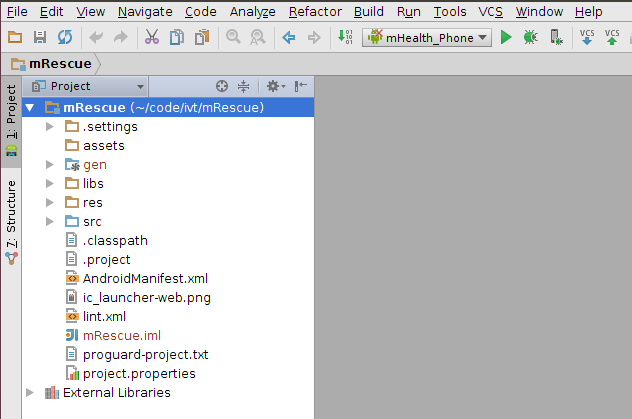Select the .project file
Image resolution: width=632 pixels, height=419 pixels.
106,259
